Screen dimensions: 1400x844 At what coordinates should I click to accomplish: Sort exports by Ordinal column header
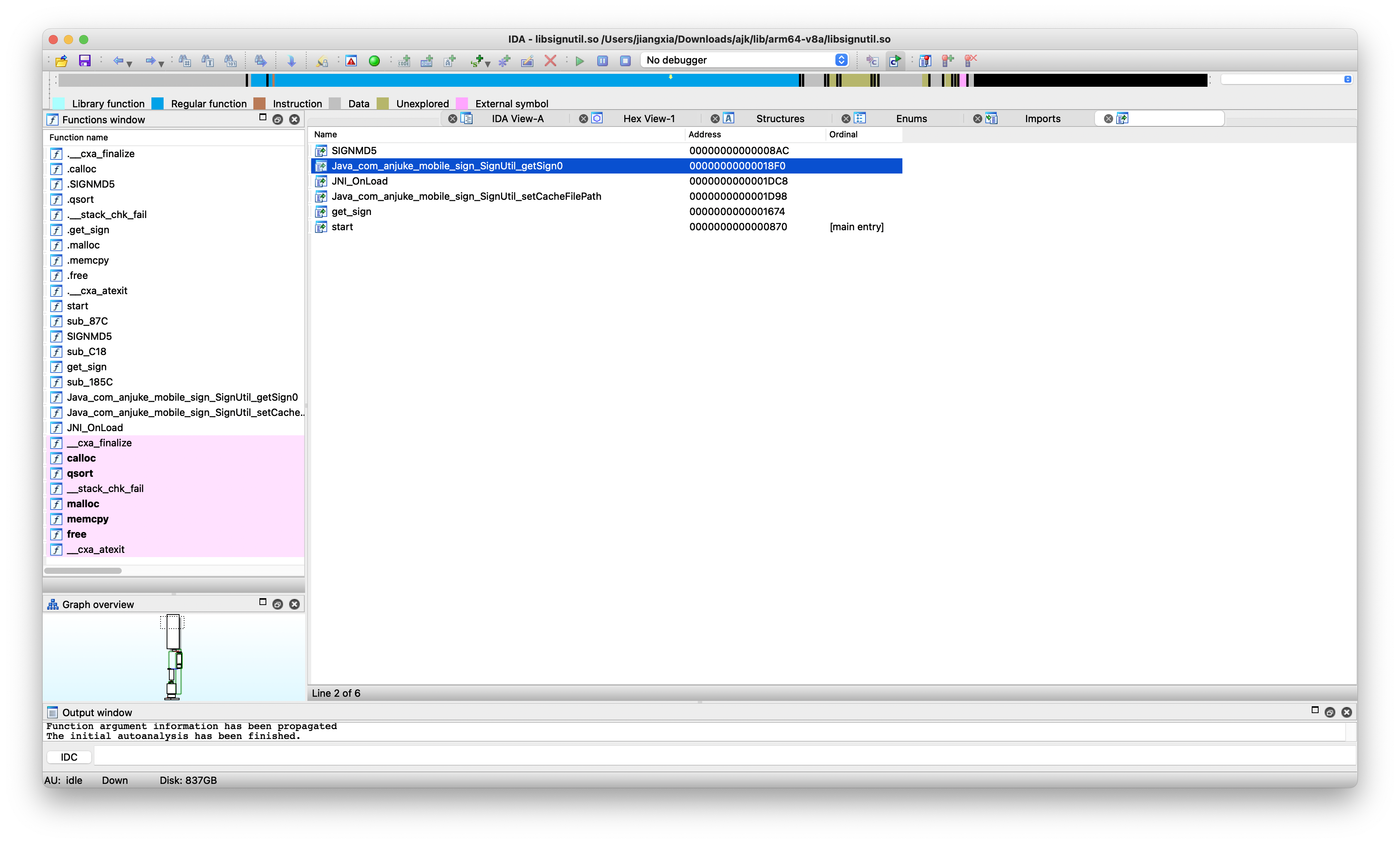pos(864,135)
